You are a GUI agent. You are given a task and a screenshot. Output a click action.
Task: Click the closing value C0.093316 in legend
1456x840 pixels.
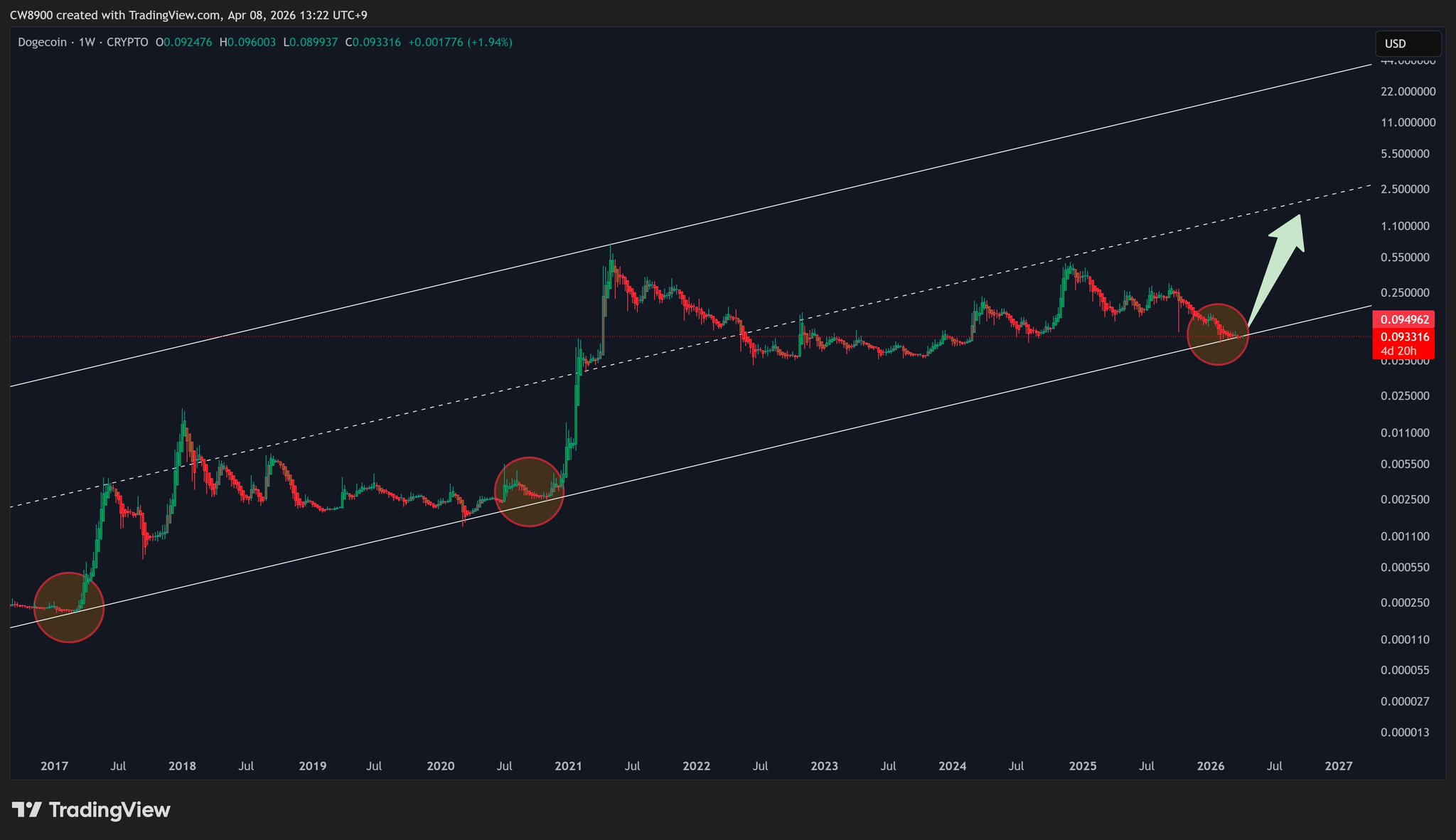pyautogui.click(x=373, y=43)
